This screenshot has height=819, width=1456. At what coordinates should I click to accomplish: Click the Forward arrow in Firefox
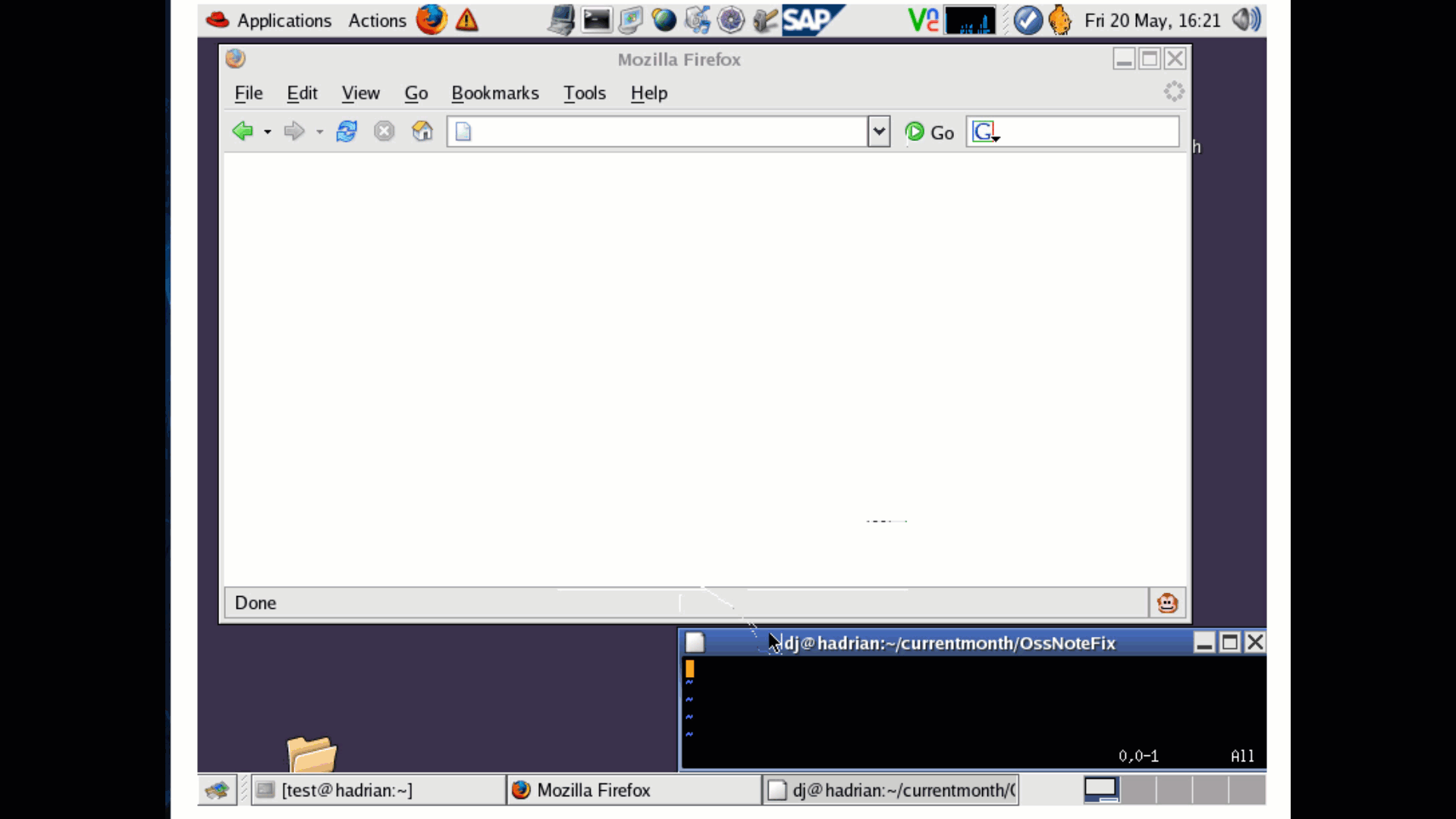(x=294, y=131)
